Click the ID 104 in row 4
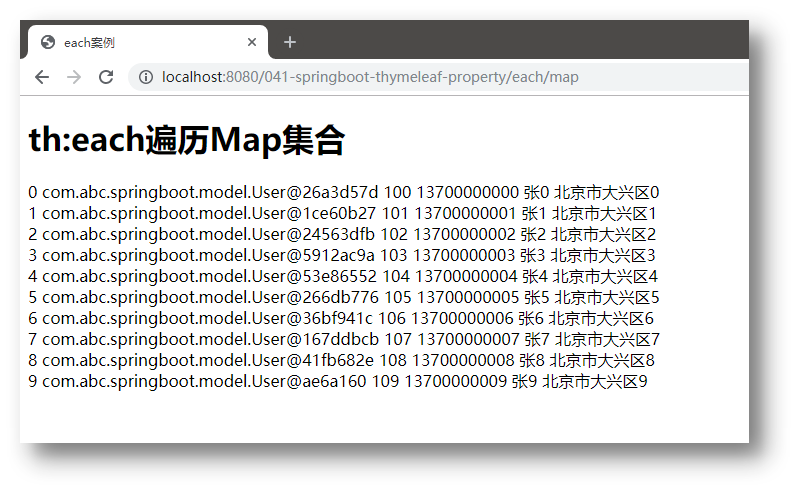Image resolution: width=797 pixels, height=492 pixels. pos(396,276)
